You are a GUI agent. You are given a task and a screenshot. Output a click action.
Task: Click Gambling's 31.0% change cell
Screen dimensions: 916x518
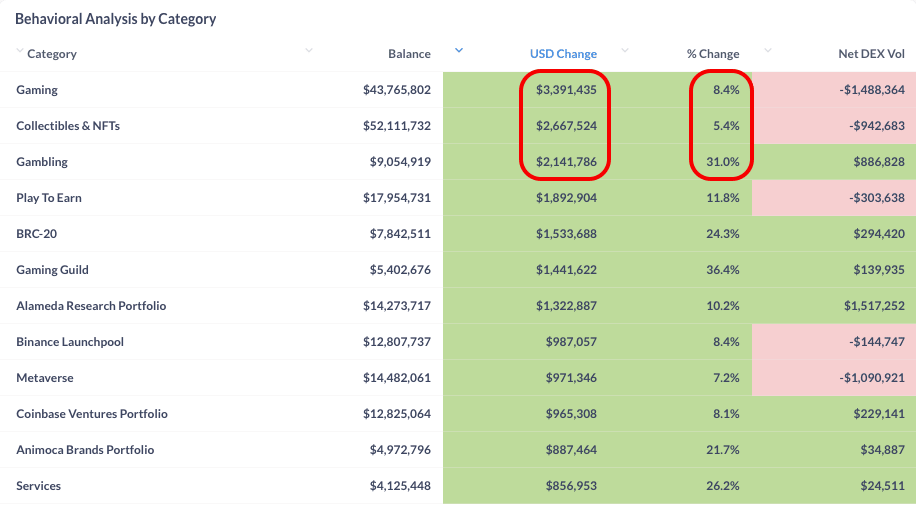(x=722, y=162)
